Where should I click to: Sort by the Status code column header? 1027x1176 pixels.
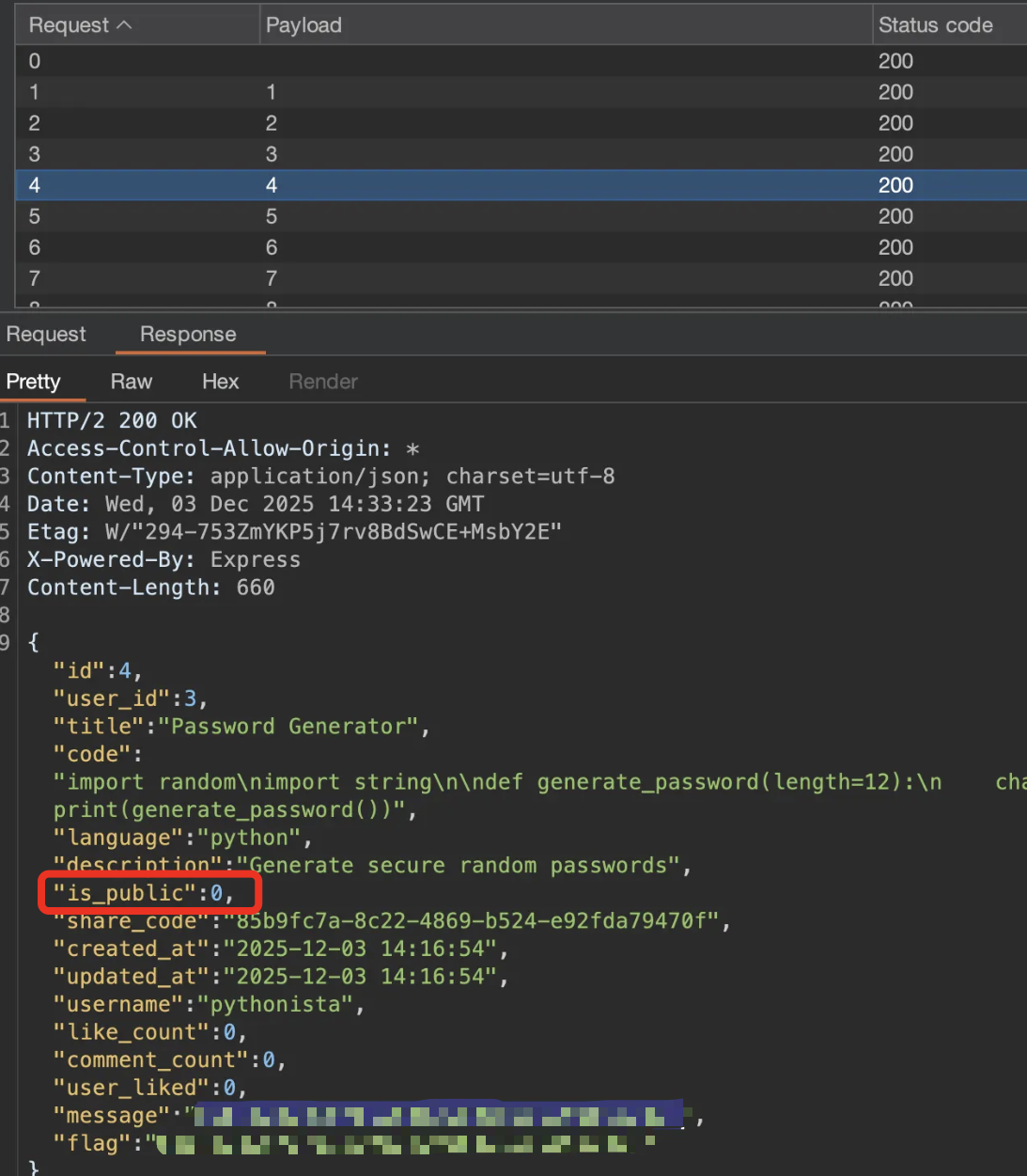(x=935, y=25)
